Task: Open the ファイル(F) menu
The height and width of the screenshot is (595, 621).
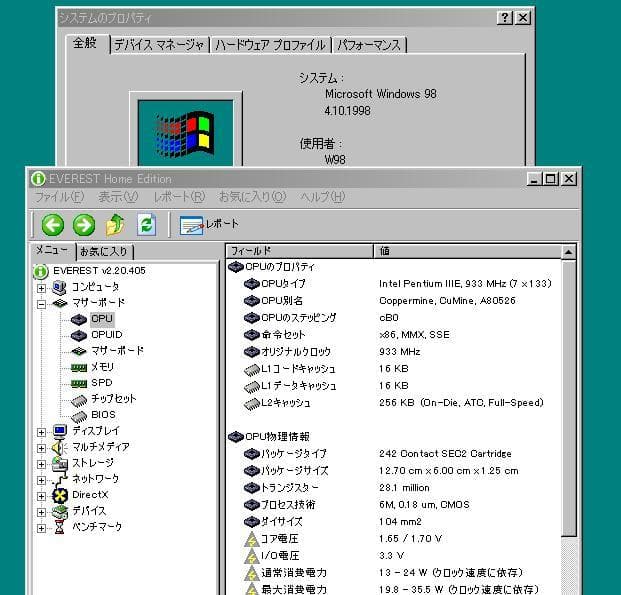Action: [x=59, y=197]
